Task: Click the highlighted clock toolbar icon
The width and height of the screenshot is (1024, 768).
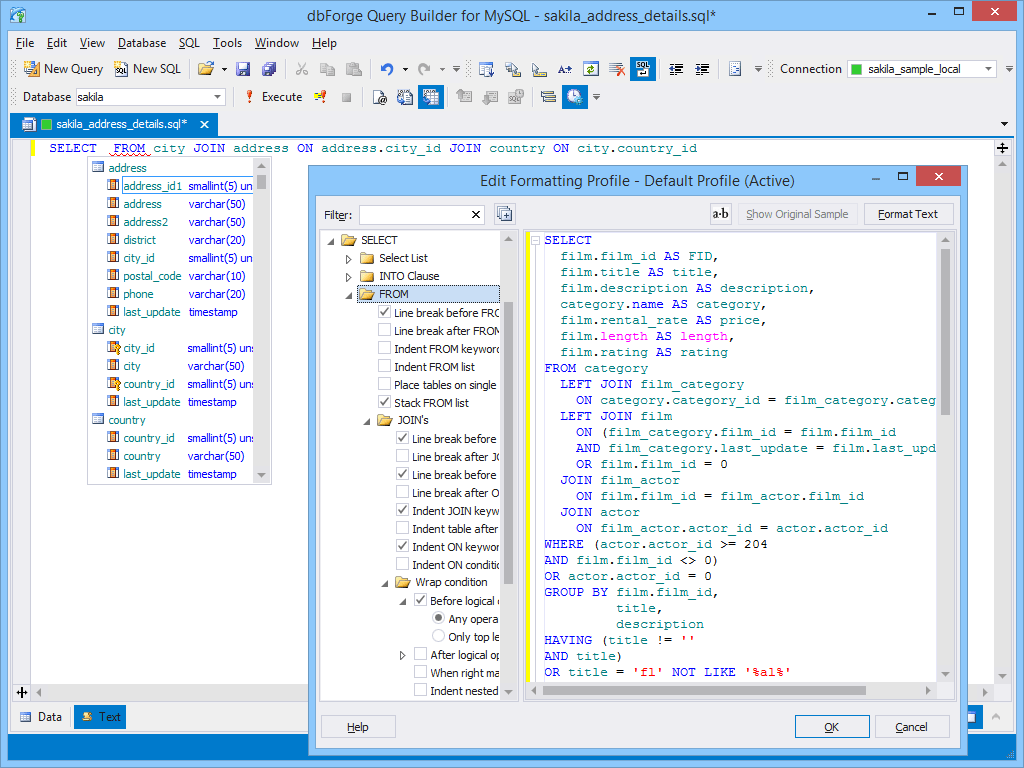Action: point(574,97)
